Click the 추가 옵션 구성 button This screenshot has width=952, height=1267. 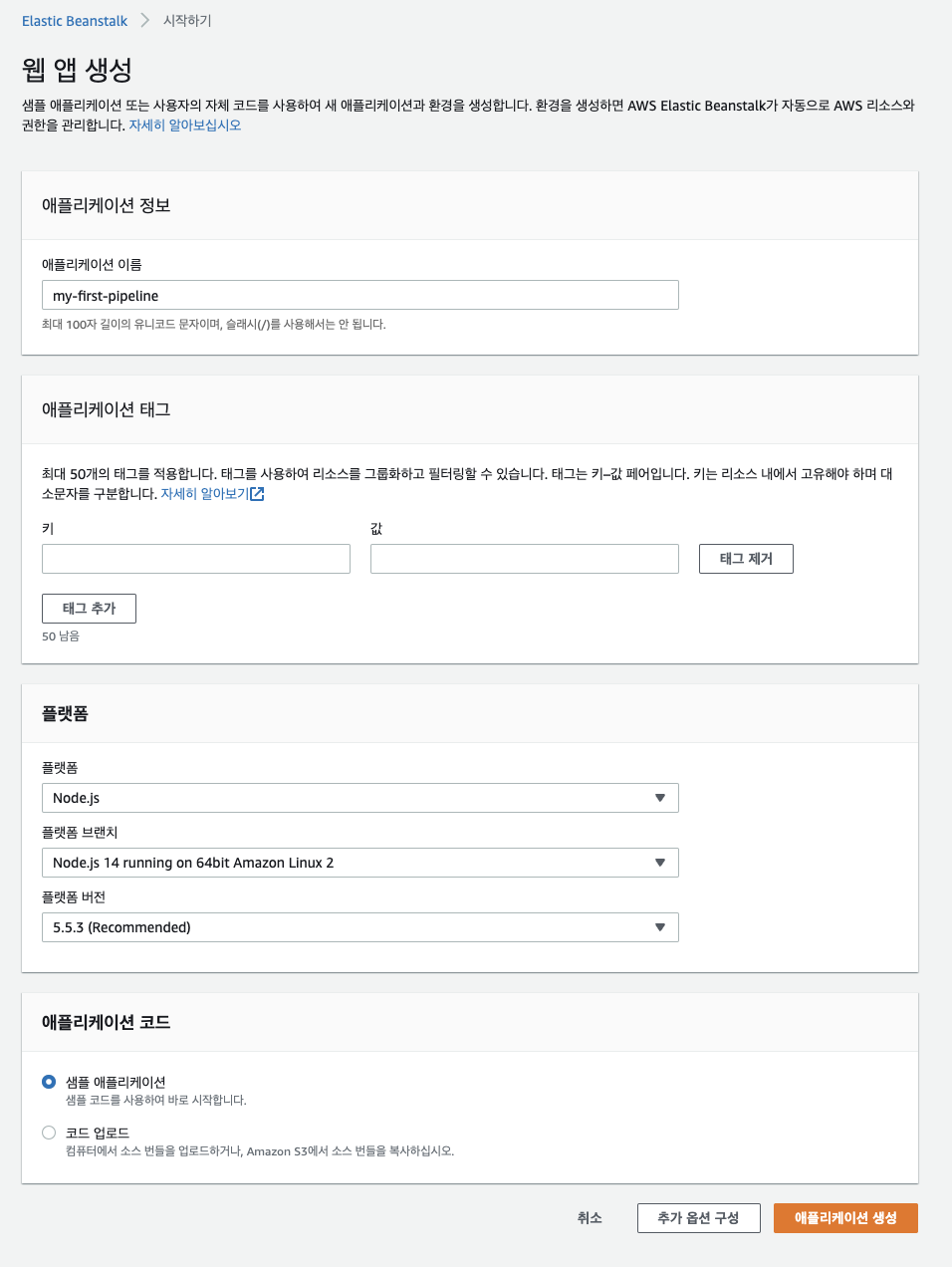click(x=698, y=1218)
